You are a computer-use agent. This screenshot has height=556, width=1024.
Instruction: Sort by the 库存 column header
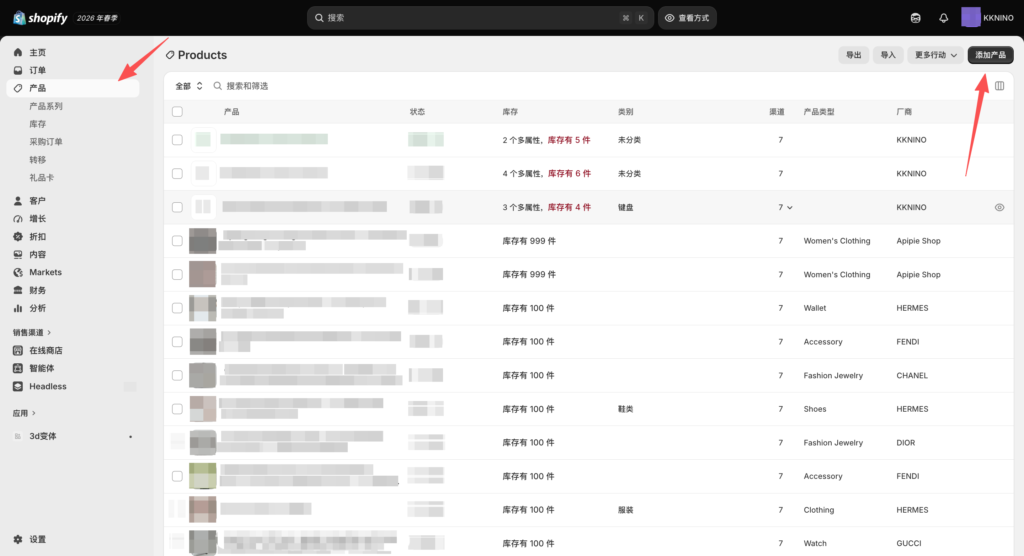(x=510, y=112)
